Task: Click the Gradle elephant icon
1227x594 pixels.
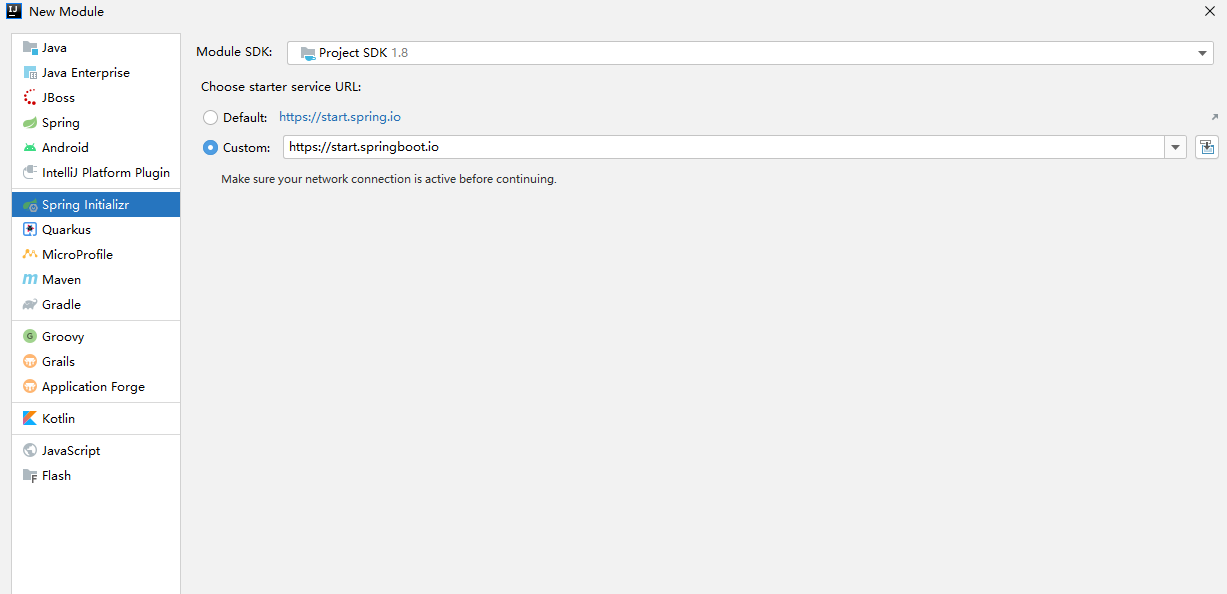Action: (x=30, y=304)
